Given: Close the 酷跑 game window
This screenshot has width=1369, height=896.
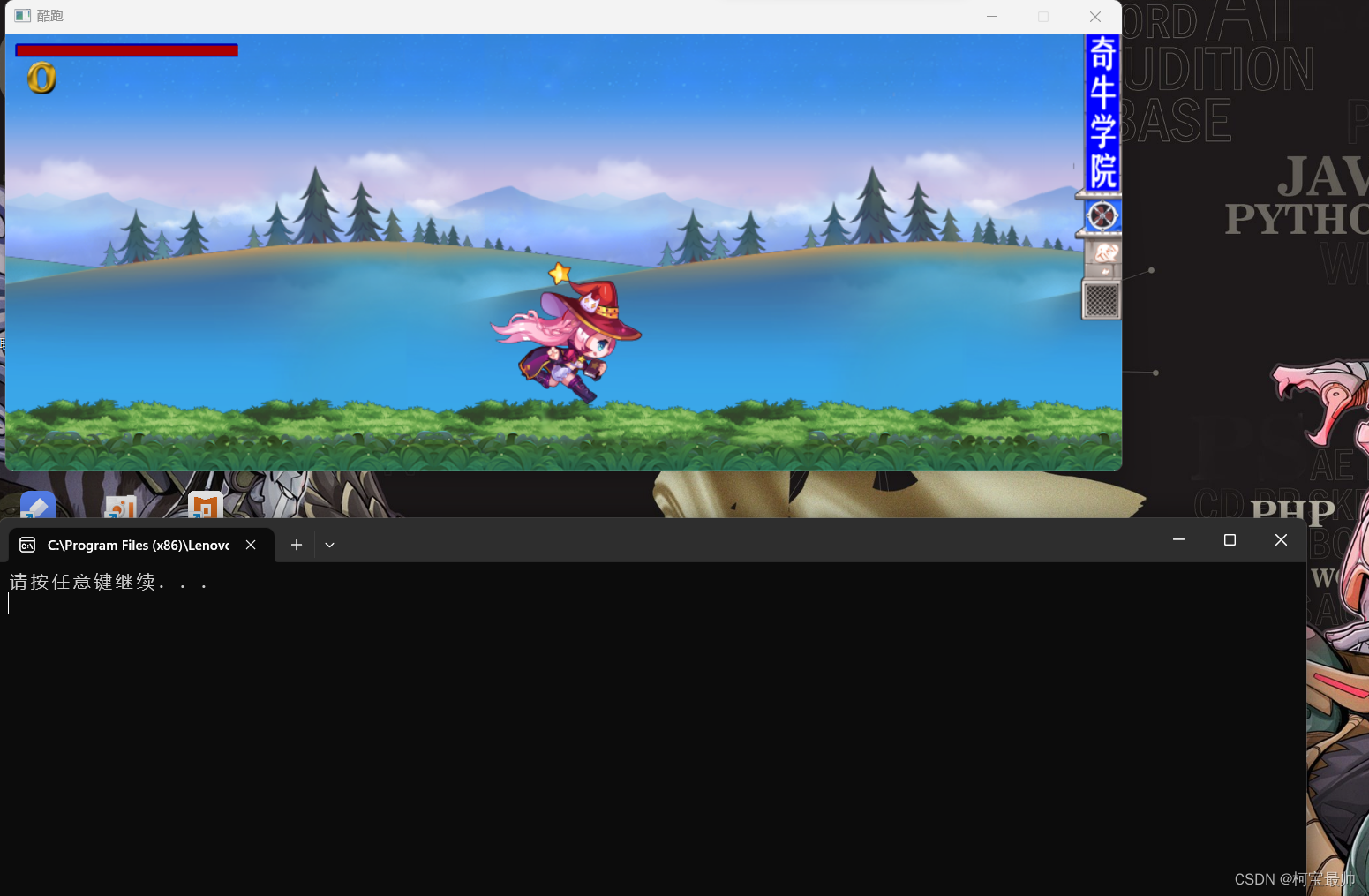Looking at the screenshot, I should pos(1095,16).
